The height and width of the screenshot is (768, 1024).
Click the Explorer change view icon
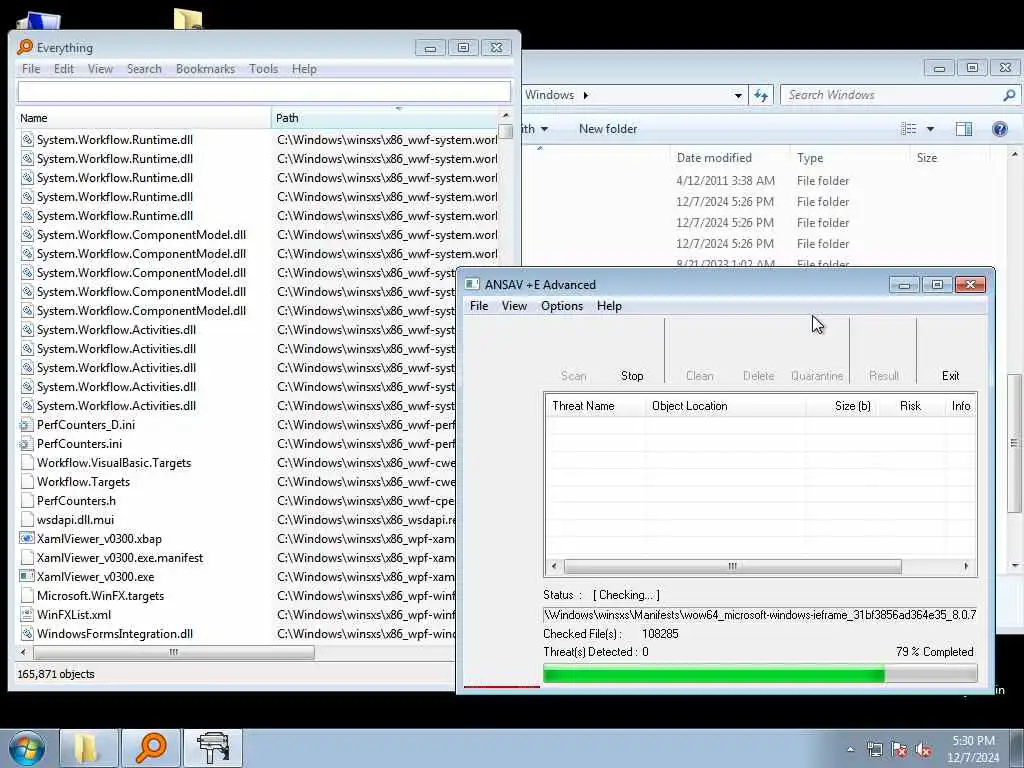(x=908, y=129)
